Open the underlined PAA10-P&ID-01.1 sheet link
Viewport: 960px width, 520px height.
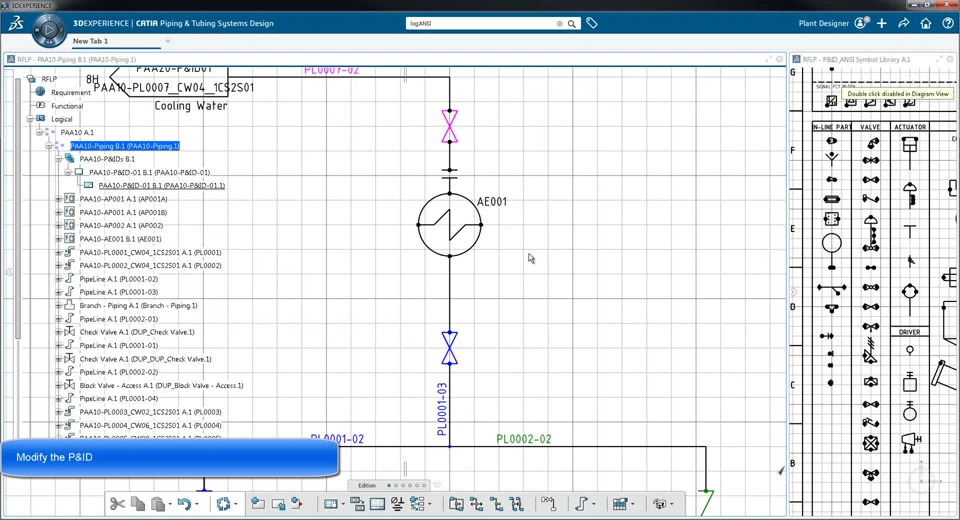click(x=162, y=186)
